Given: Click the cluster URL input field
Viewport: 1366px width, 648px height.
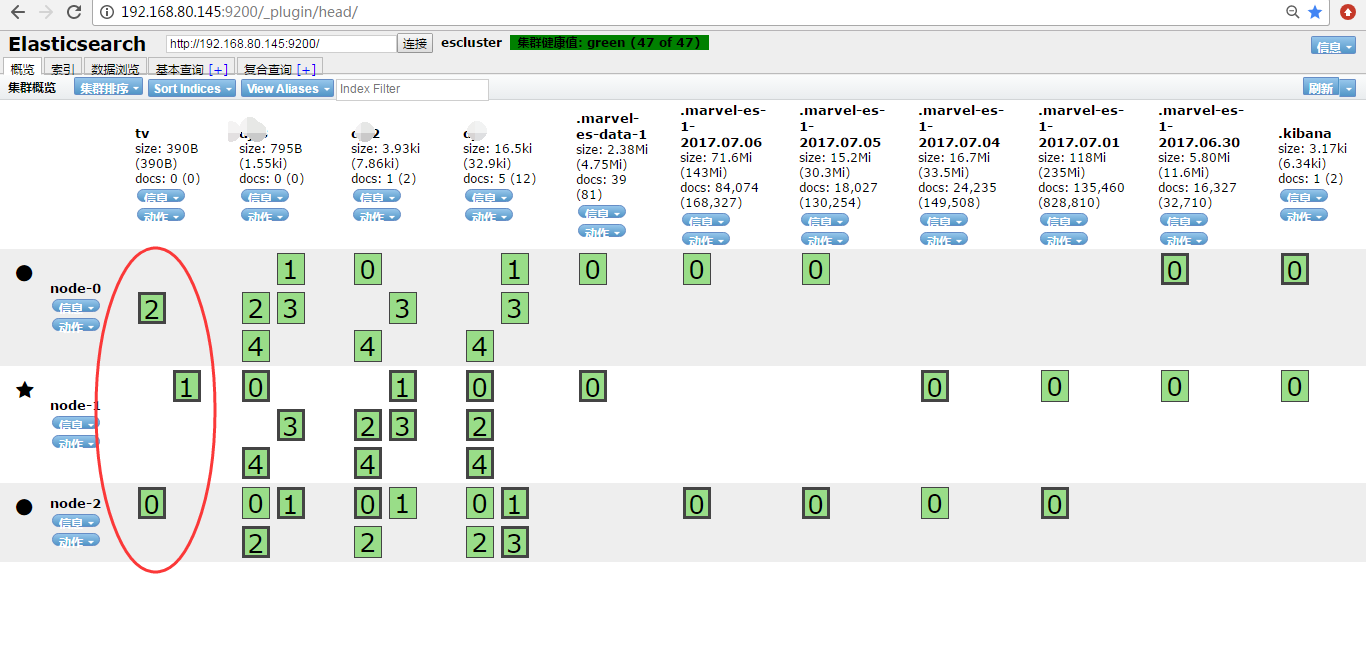Looking at the screenshot, I should pos(281,44).
